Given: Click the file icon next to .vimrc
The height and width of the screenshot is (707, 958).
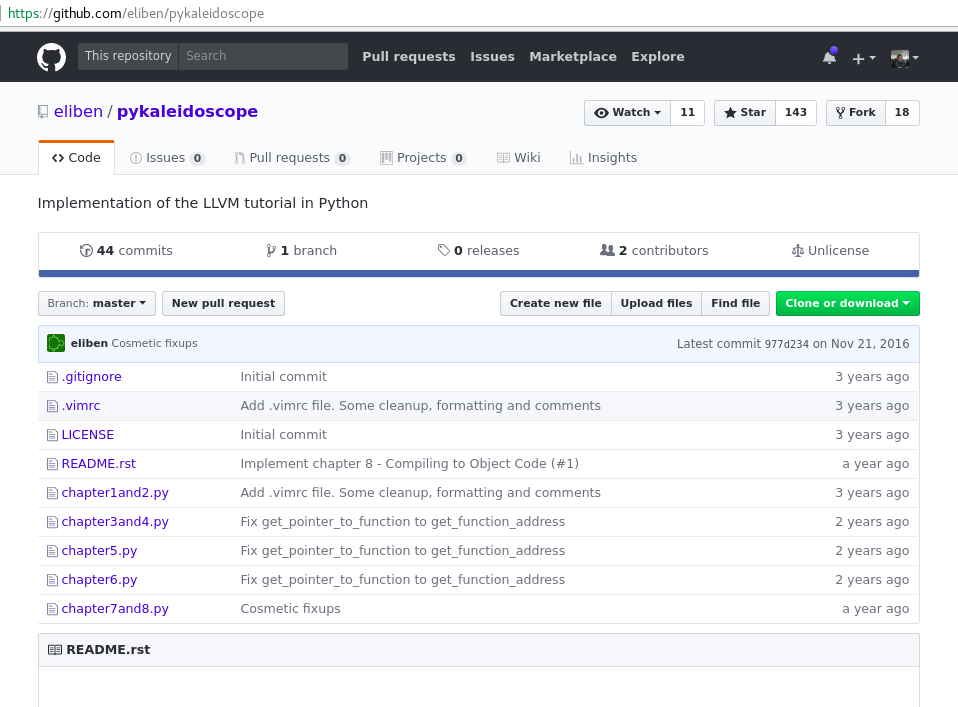Looking at the screenshot, I should [x=53, y=406].
